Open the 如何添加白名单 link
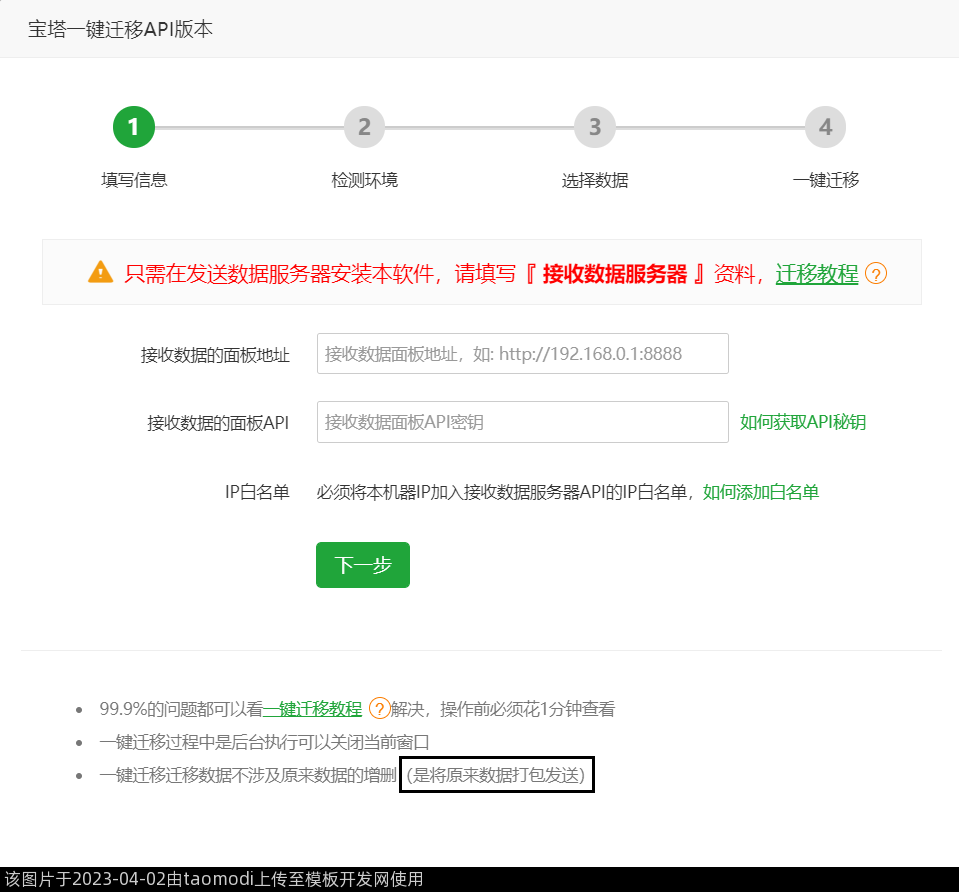Screen dimensions: 959x892 tap(761, 492)
